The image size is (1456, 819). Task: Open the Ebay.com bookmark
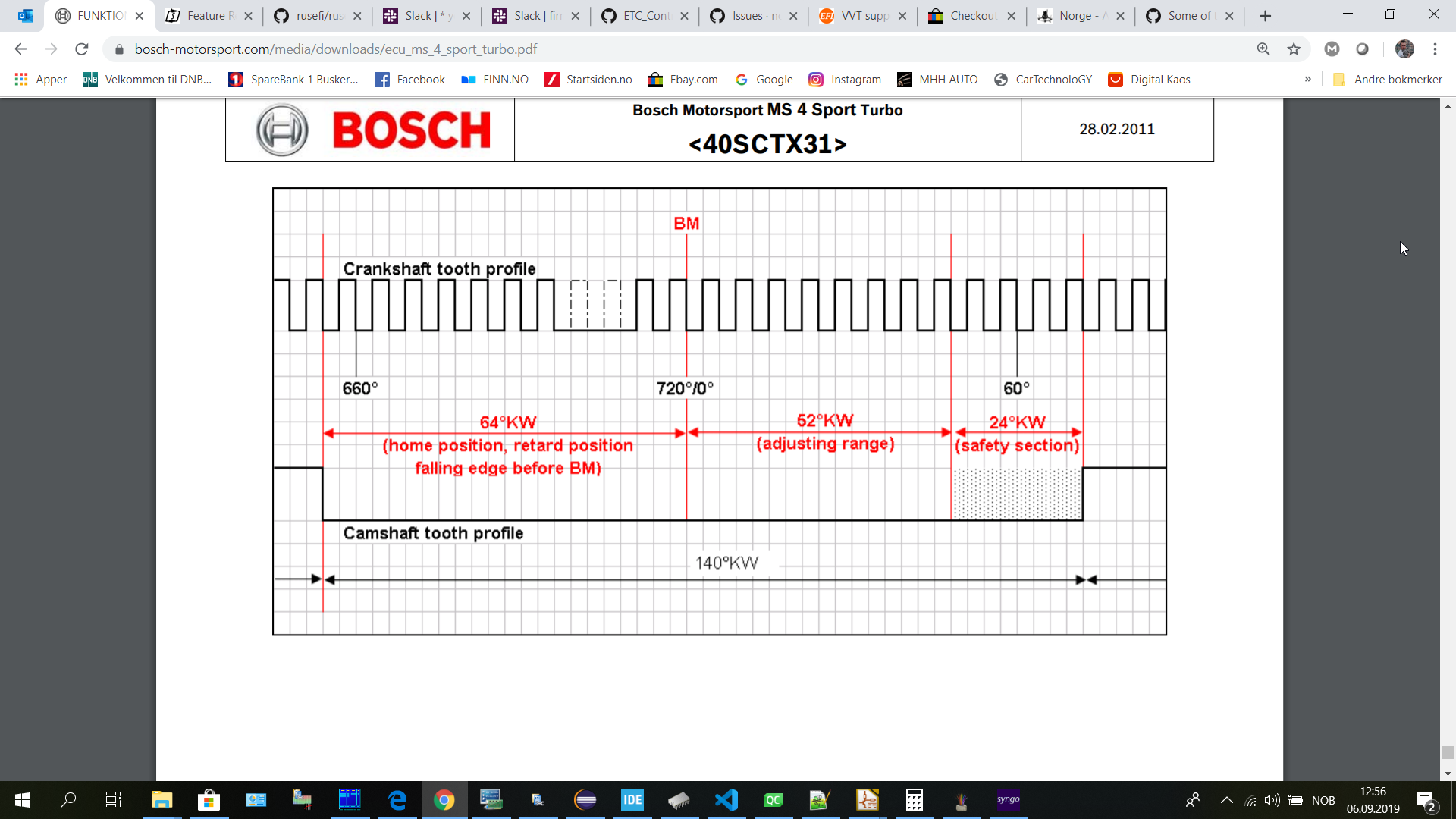tap(682, 80)
